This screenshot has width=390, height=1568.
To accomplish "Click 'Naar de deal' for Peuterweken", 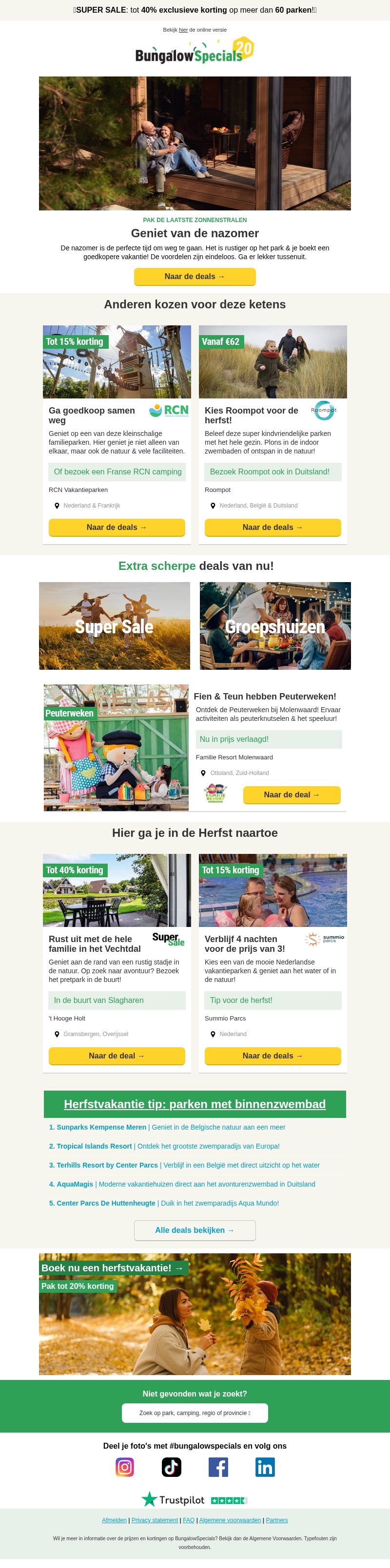I will point(292,795).
